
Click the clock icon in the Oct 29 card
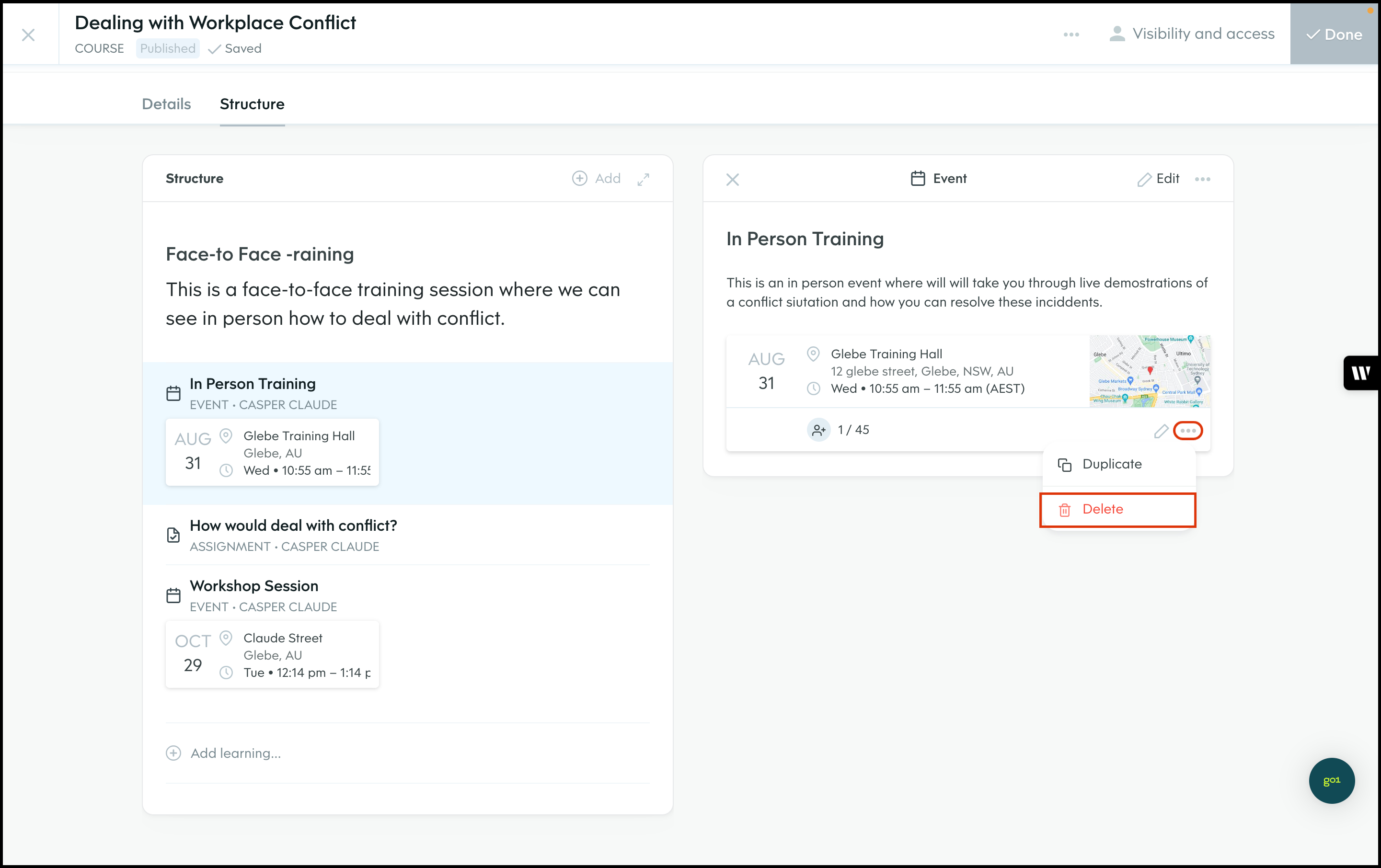(226, 673)
